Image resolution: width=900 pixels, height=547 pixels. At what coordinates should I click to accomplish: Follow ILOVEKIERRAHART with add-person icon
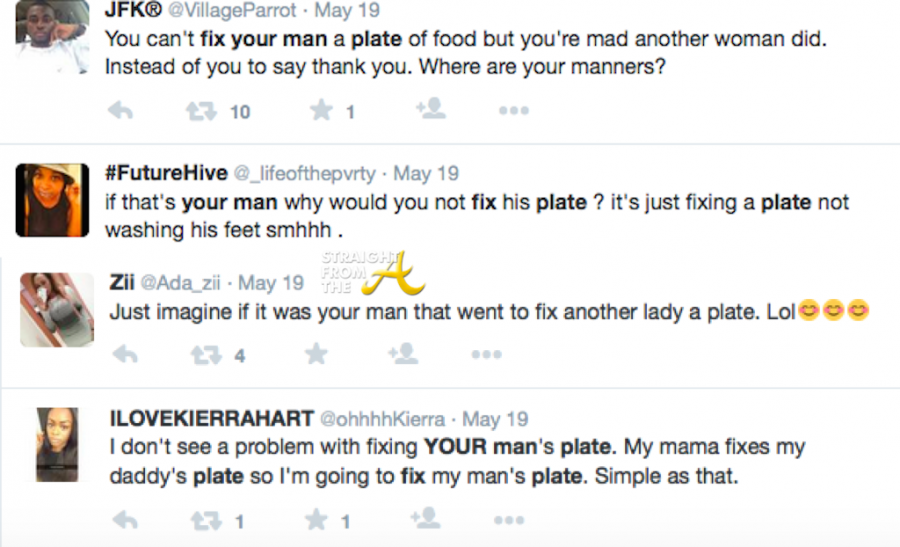(426, 518)
